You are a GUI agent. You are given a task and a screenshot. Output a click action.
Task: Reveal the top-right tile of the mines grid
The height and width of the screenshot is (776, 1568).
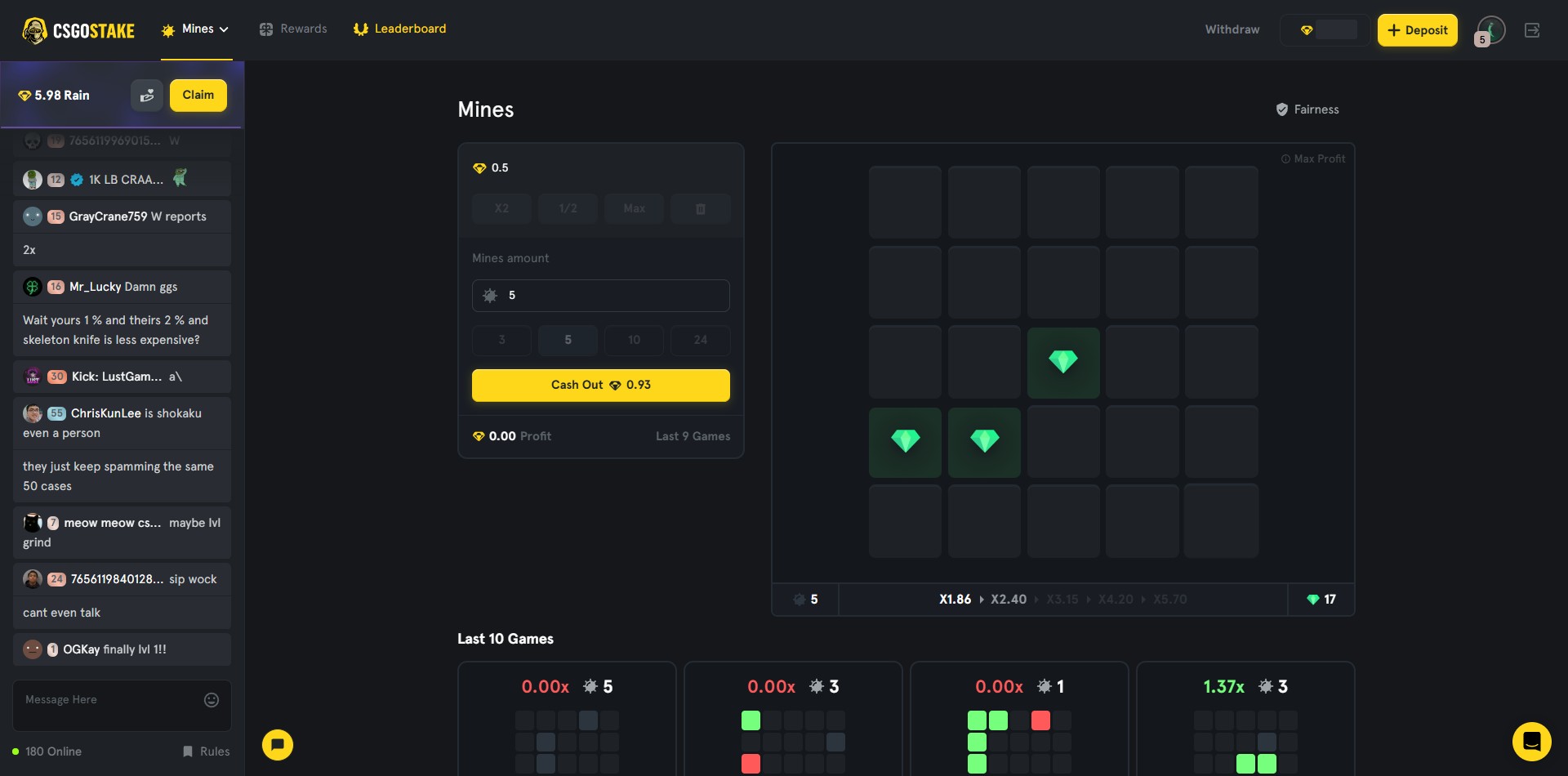(x=1222, y=203)
